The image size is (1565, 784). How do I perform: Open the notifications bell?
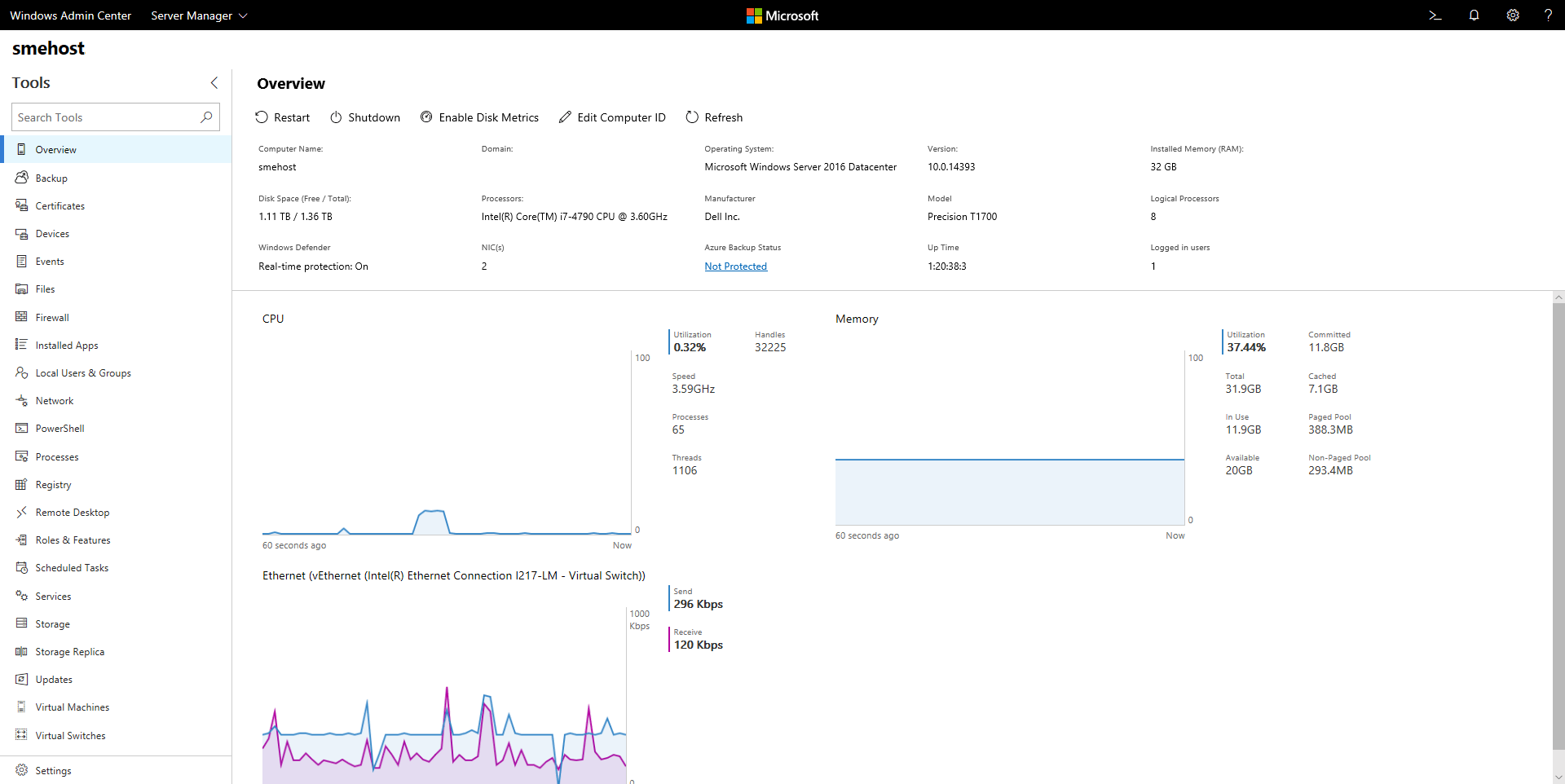click(1474, 15)
